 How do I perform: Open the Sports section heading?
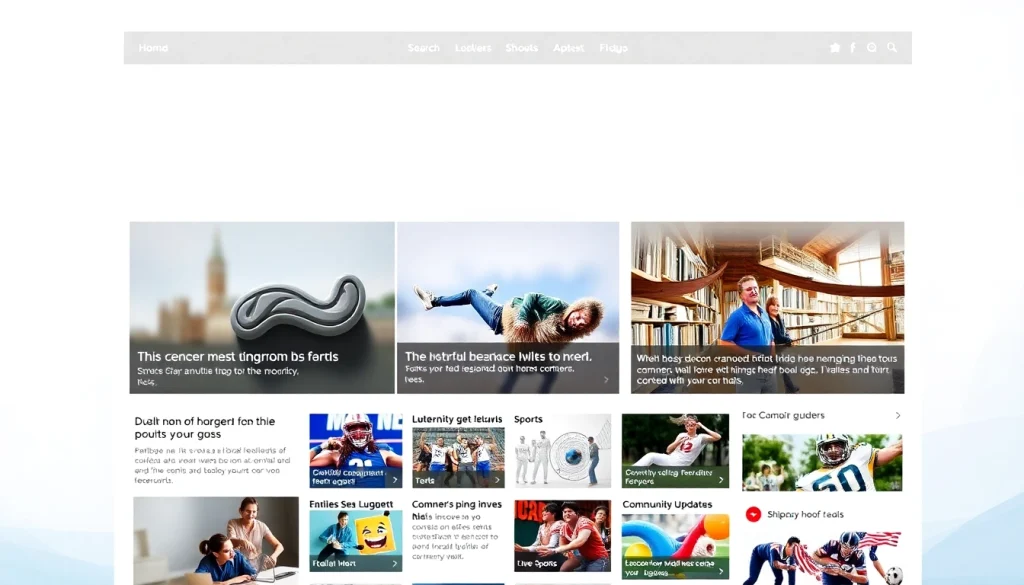tap(527, 418)
